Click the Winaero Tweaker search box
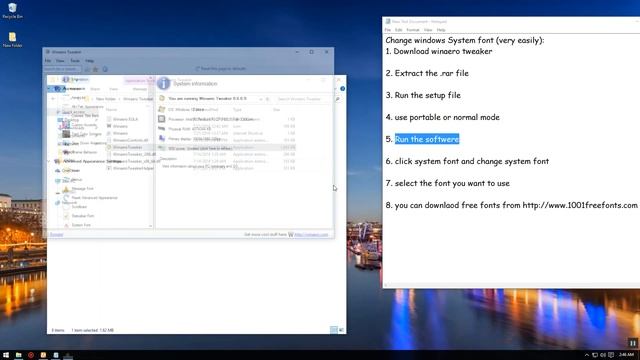 coord(62,69)
